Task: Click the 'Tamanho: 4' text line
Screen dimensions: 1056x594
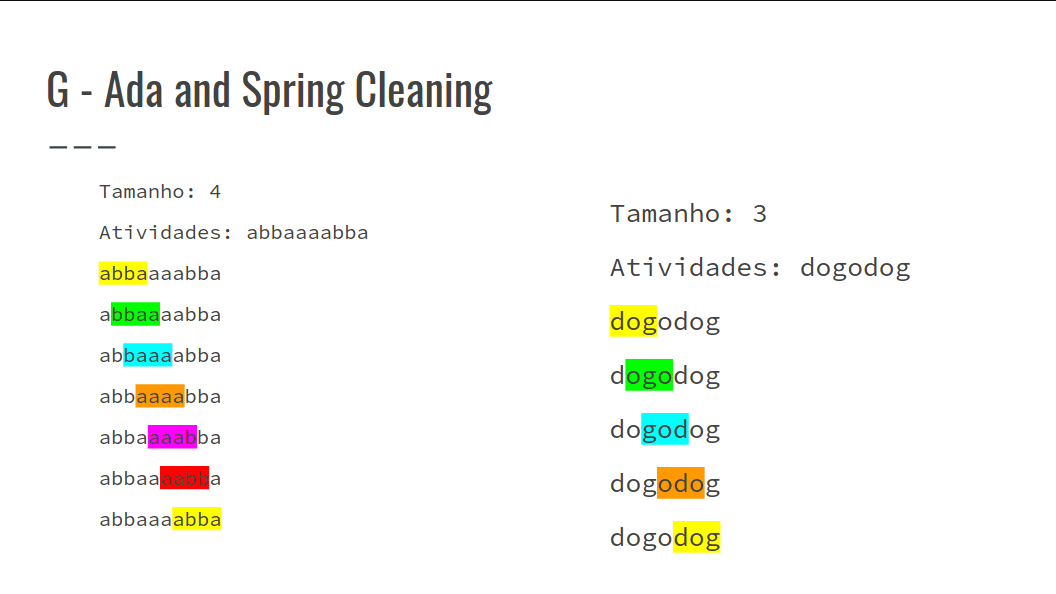Action: click(x=160, y=192)
